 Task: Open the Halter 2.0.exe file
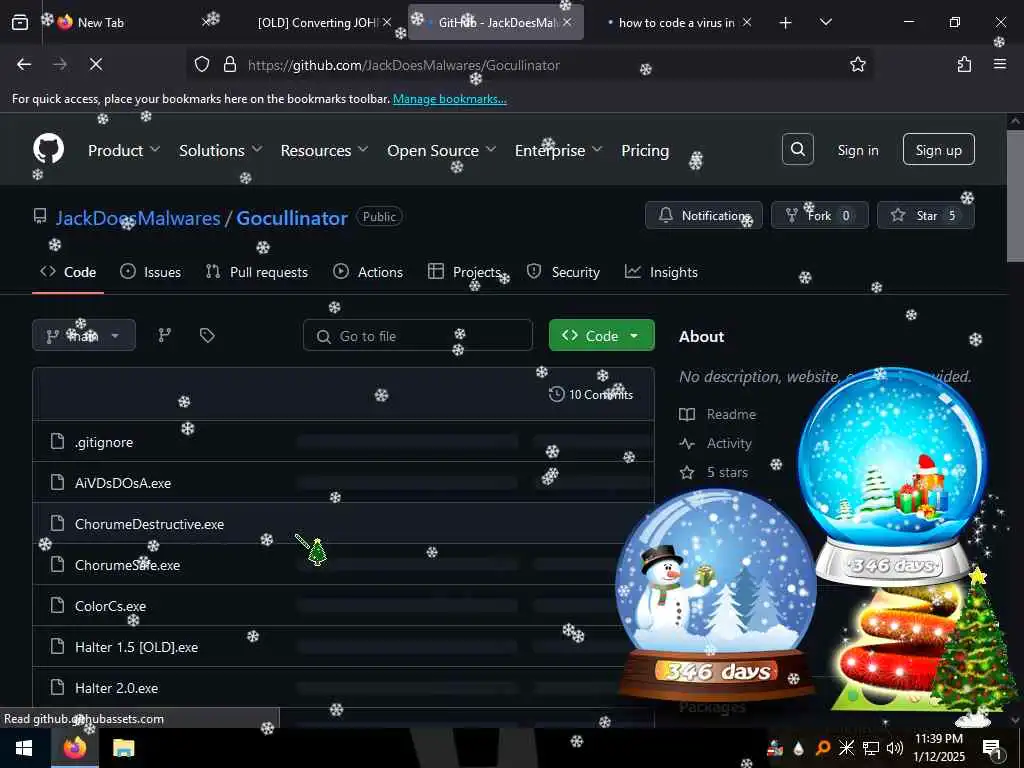(116, 688)
